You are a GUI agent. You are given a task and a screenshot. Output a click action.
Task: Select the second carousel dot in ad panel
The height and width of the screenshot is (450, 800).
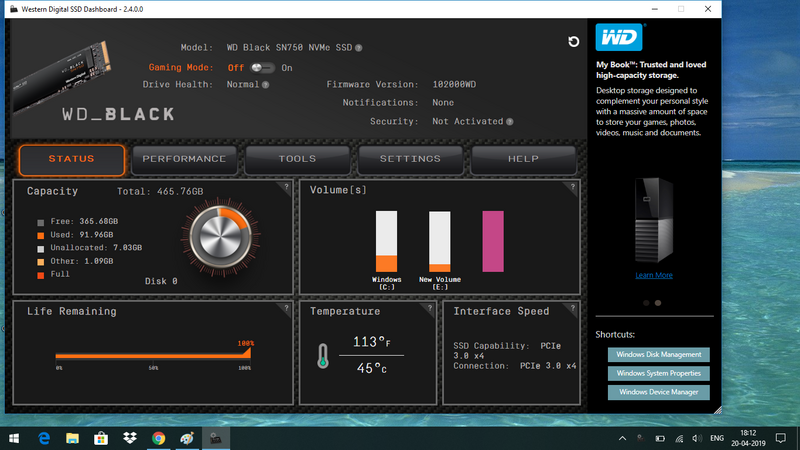(658, 303)
